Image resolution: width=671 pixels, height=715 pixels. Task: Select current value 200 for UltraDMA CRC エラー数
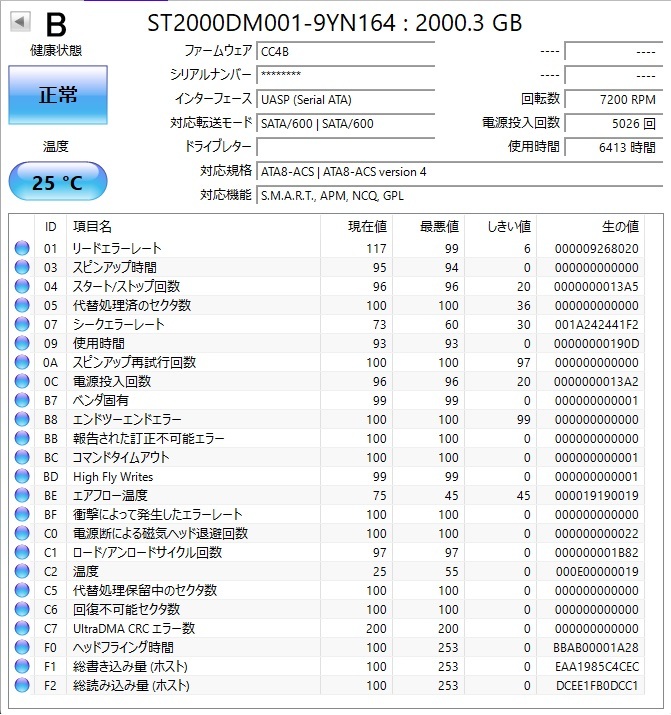click(x=376, y=629)
